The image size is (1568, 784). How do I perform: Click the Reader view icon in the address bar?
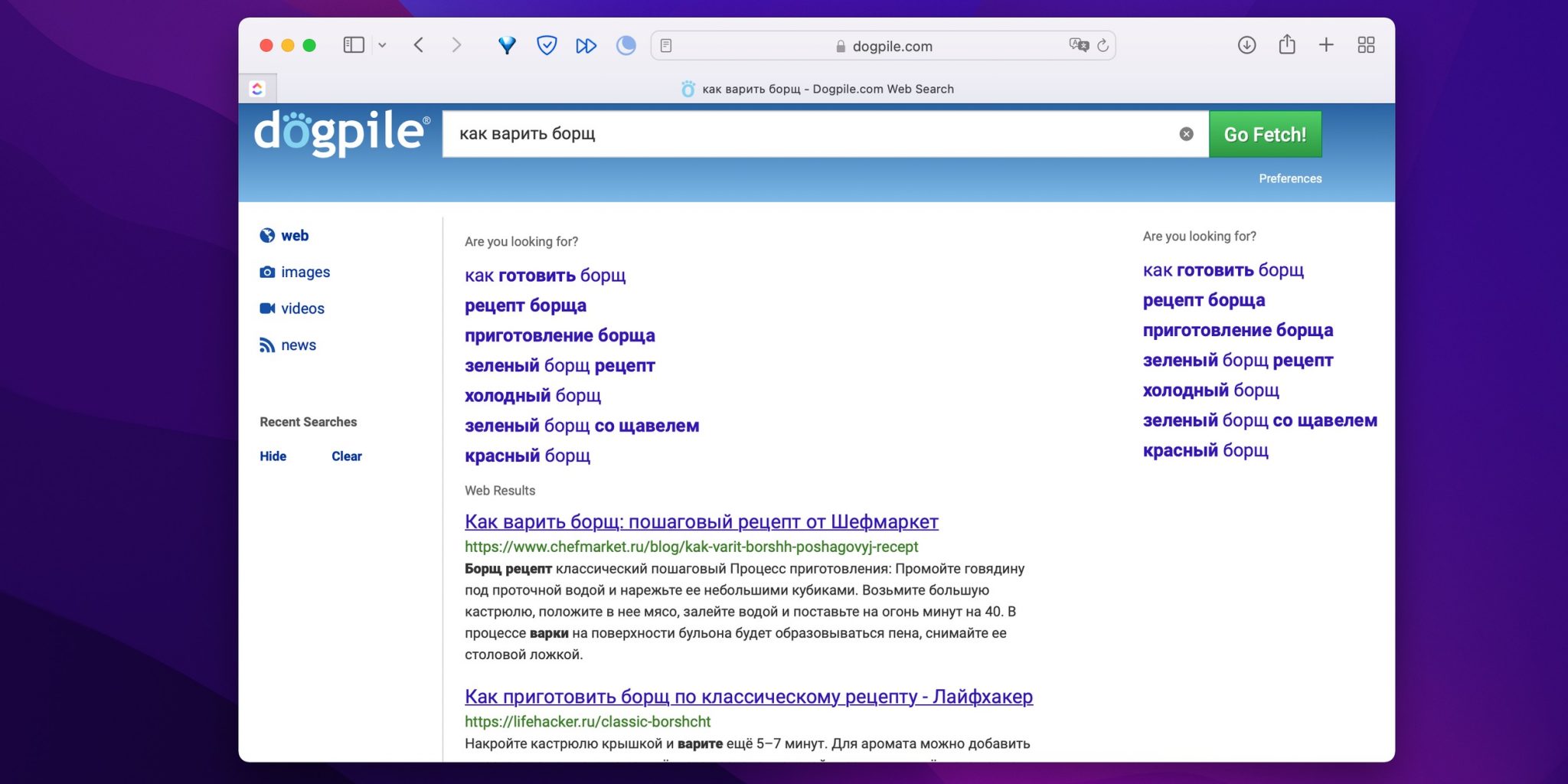point(666,46)
